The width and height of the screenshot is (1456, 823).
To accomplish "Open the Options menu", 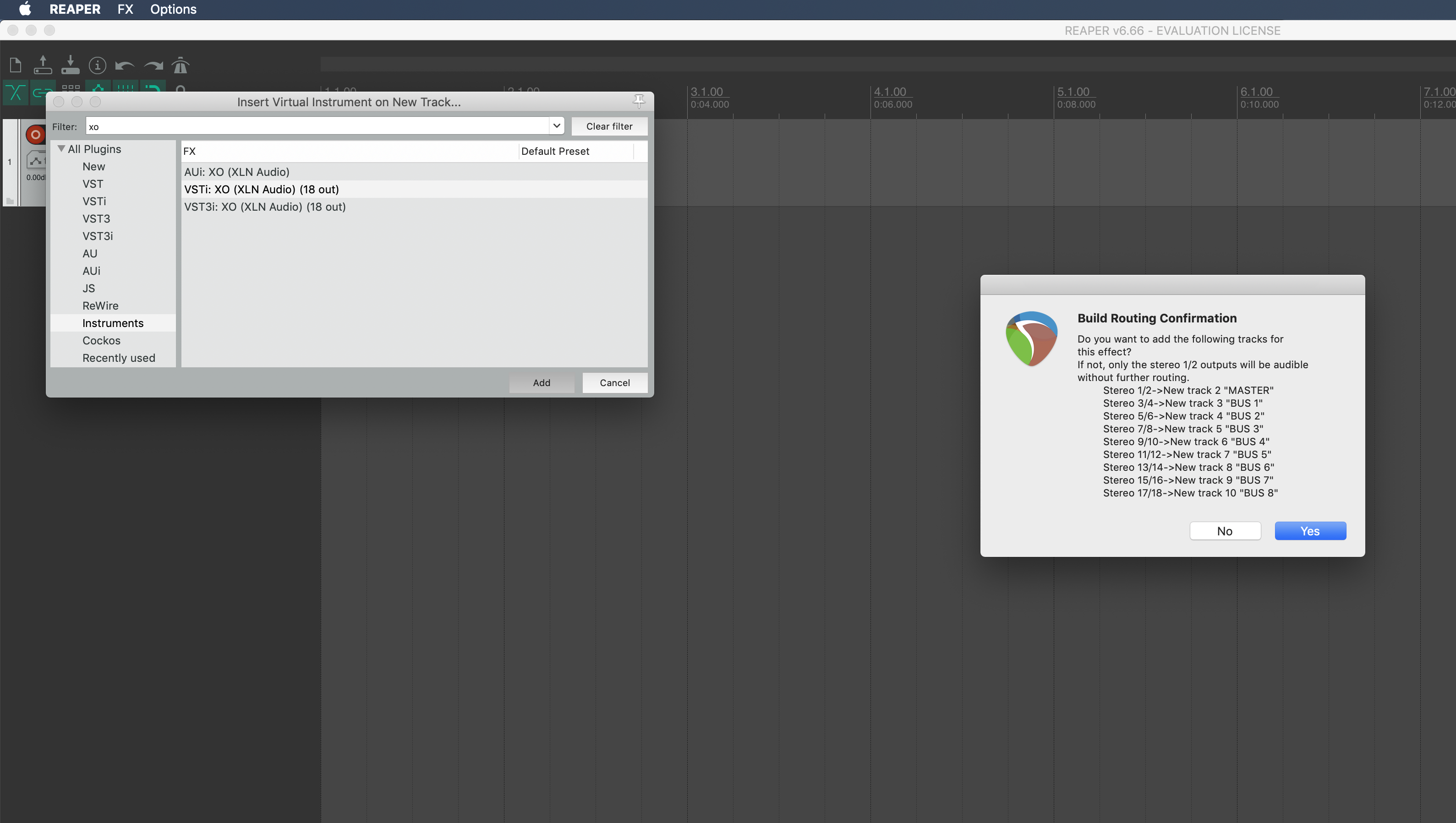I will coord(173,9).
